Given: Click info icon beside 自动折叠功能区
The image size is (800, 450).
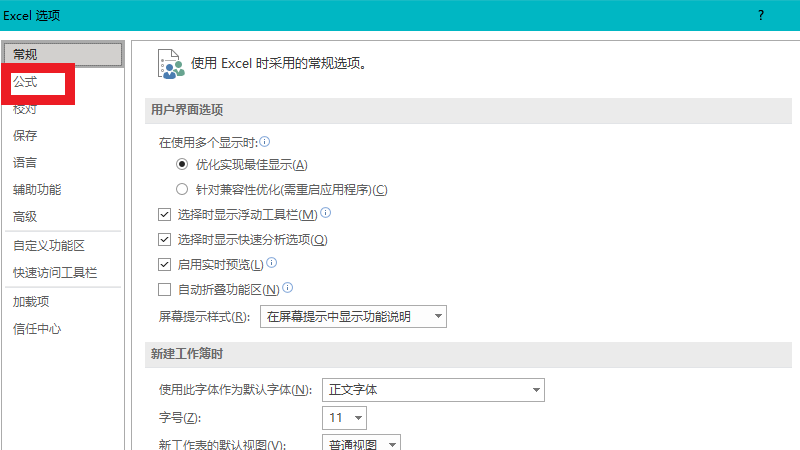Looking at the screenshot, I should tap(287, 288).
